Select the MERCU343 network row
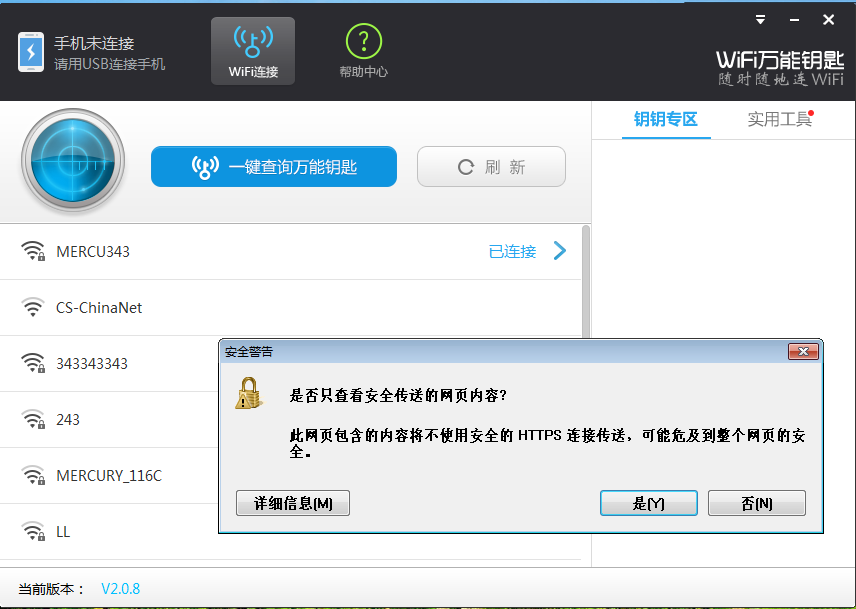The width and height of the screenshot is (856, 609). [290, 252]
